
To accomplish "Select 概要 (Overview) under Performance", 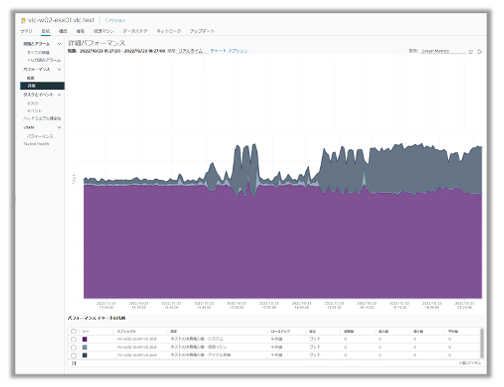I will pyautogui.click(x=31, y=78).
